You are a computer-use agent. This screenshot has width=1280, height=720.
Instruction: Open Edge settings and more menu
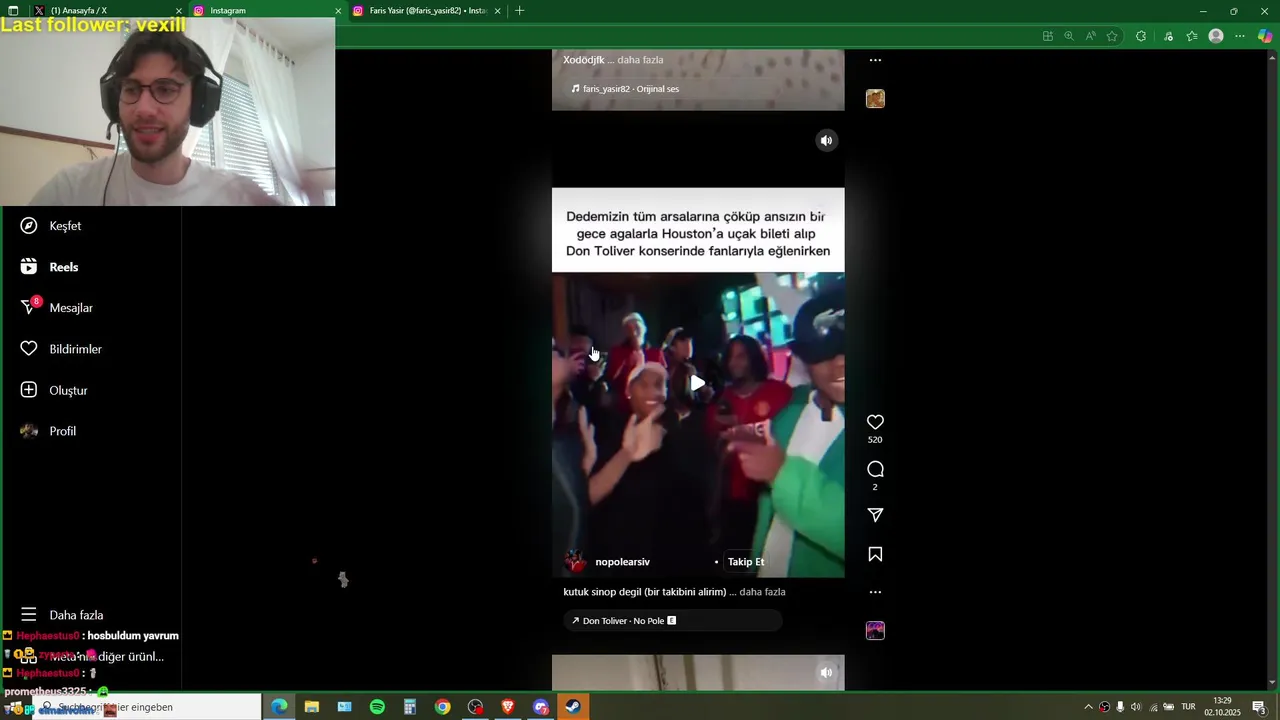pyautogui.click(x=1240, y=36)
